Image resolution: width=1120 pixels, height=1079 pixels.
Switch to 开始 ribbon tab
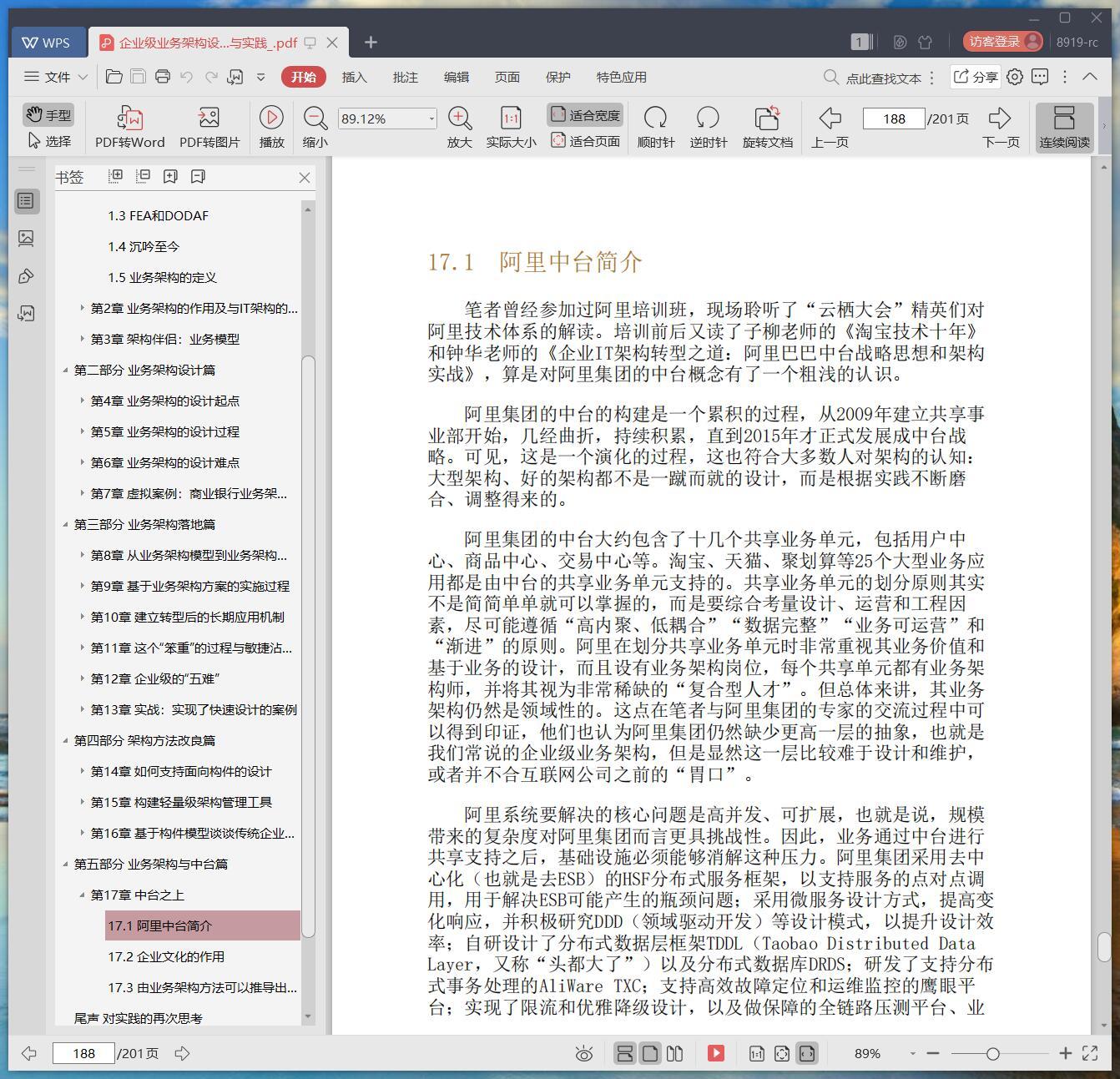[x=303, y=77]
